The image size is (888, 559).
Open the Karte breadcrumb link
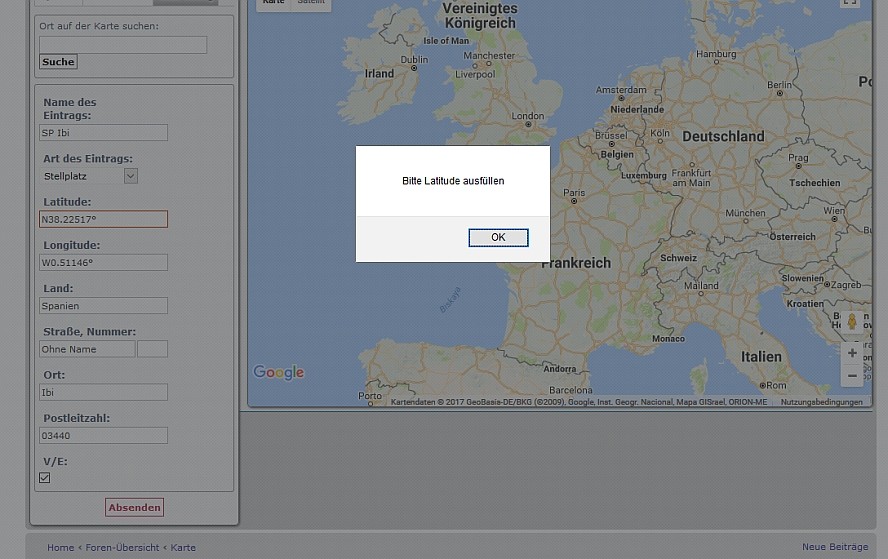pos(183,548)
